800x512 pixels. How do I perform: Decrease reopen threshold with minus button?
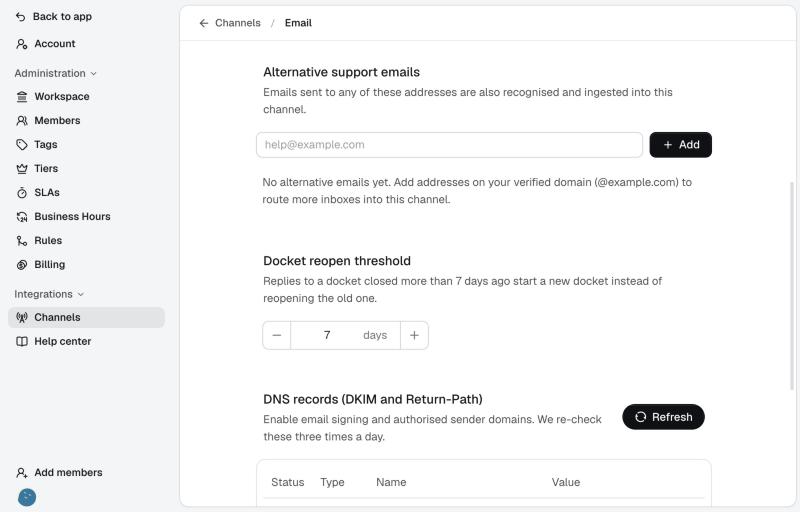(277, 336)
